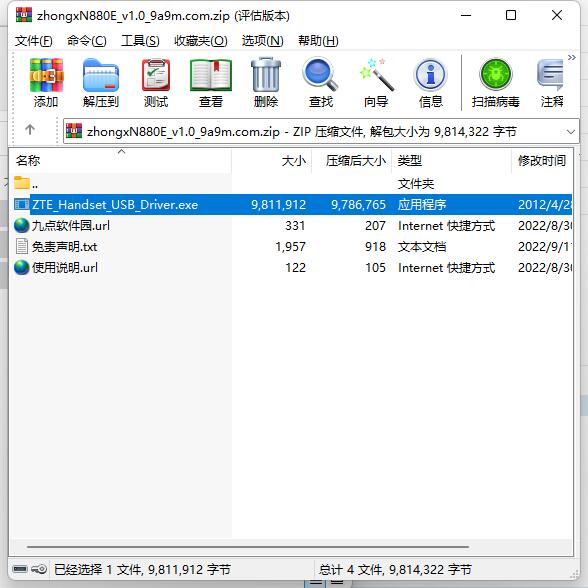Open the 选项(N) menu
This screenshot has height=588, width=588.
262,40
